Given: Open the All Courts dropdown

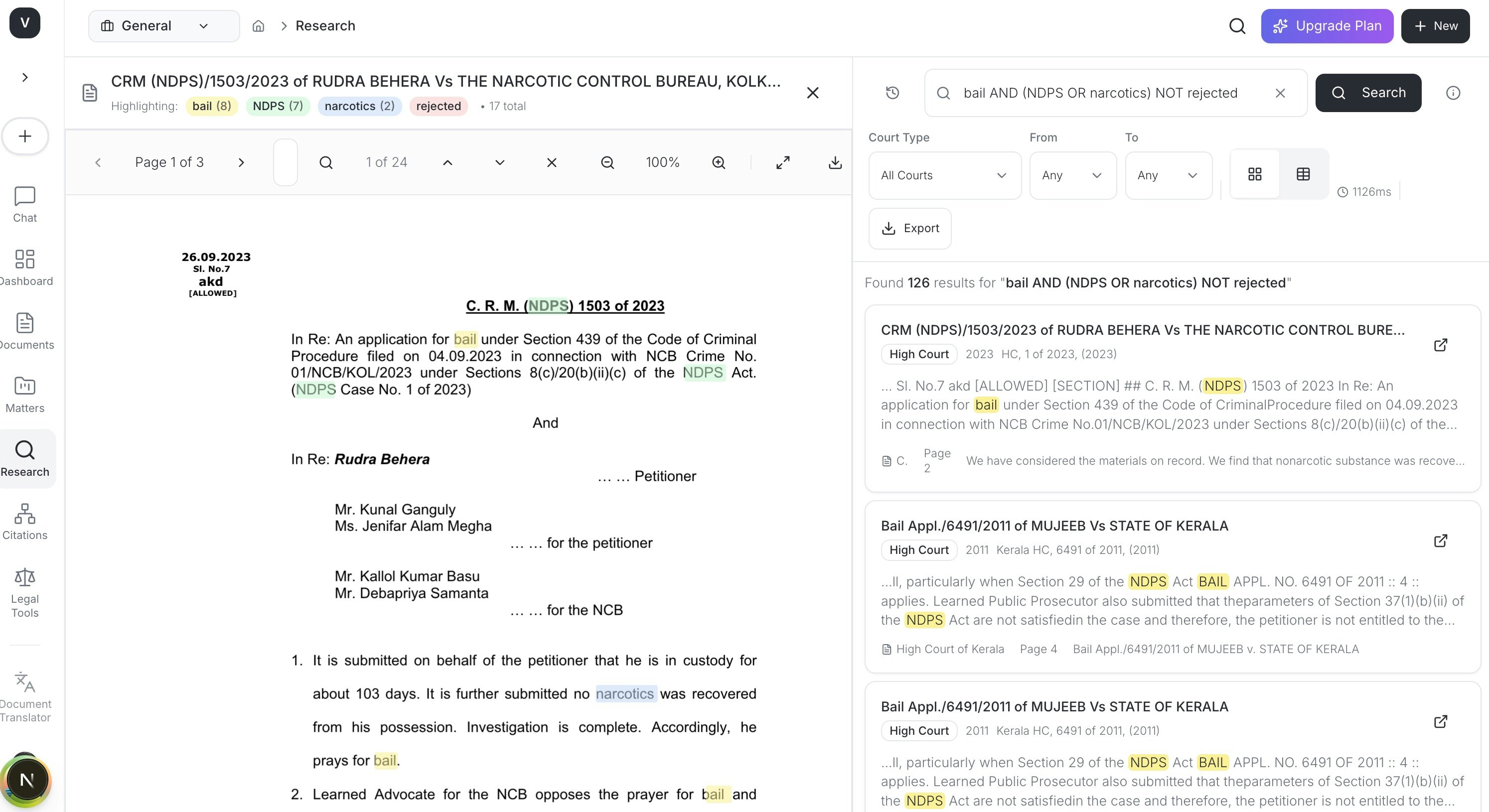Looking at the screenshot, I should click(x=944, y=175).
